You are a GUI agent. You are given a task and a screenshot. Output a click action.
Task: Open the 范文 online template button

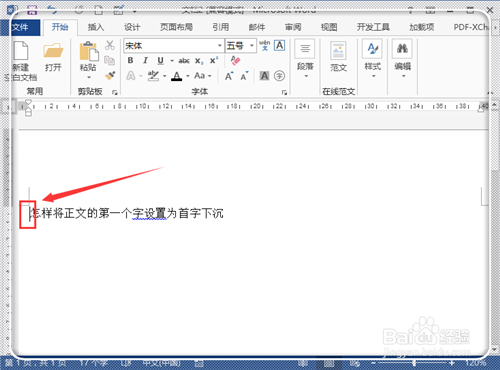click(338, 57)
